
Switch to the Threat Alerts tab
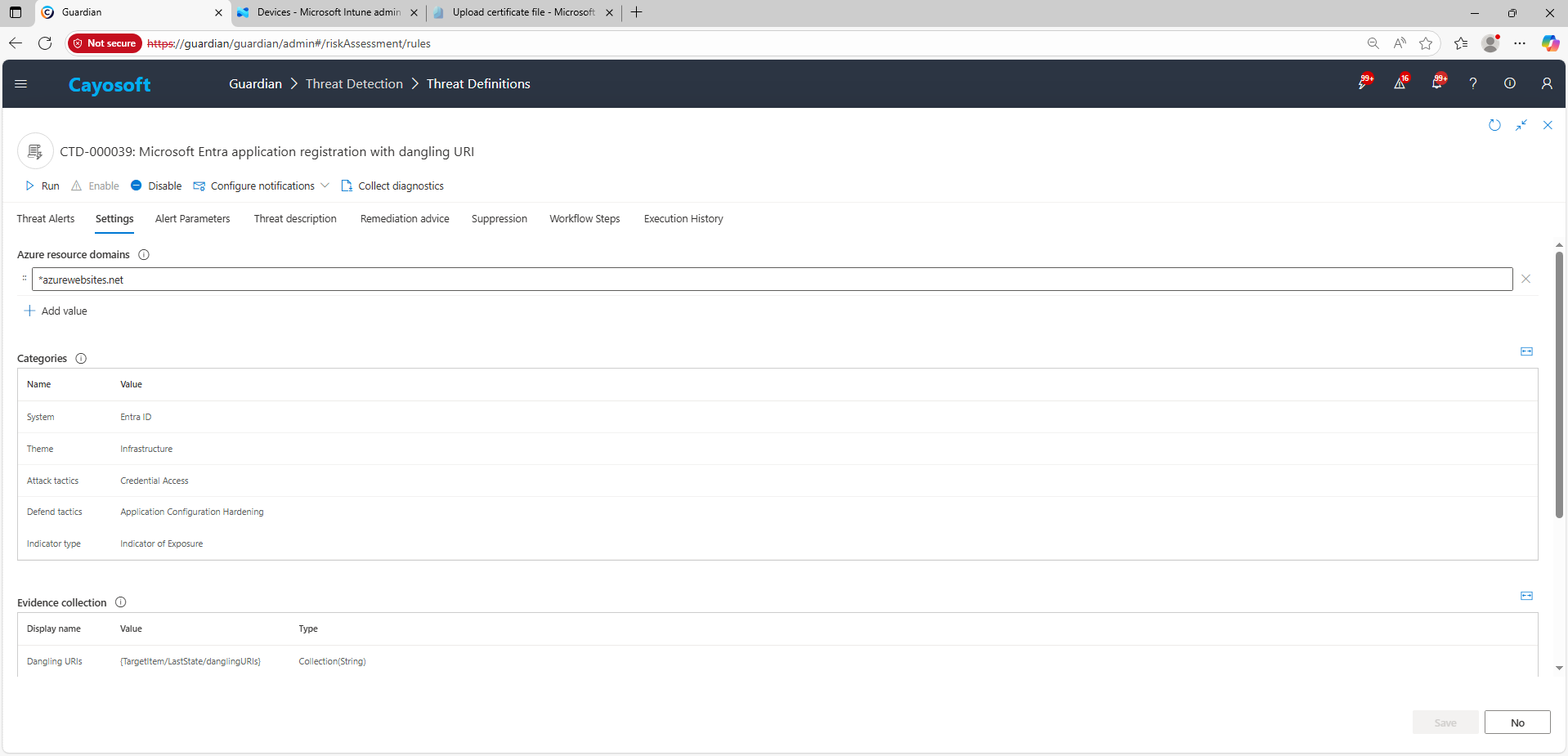pos(46,219)
